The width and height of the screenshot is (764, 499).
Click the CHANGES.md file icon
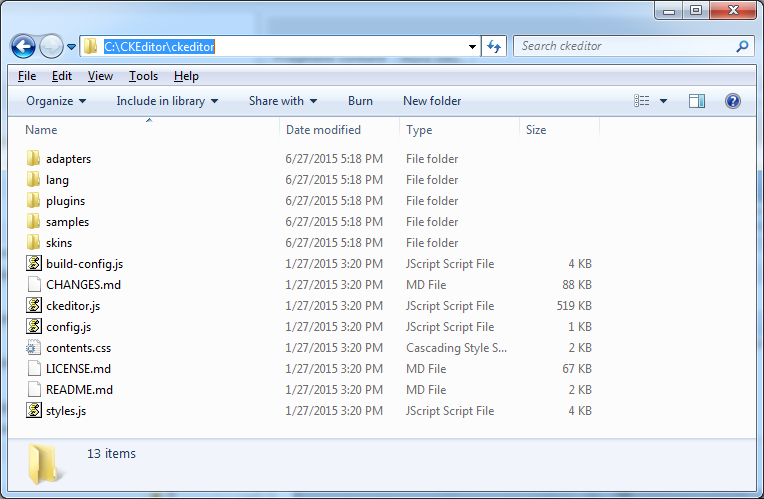[34, 284]
